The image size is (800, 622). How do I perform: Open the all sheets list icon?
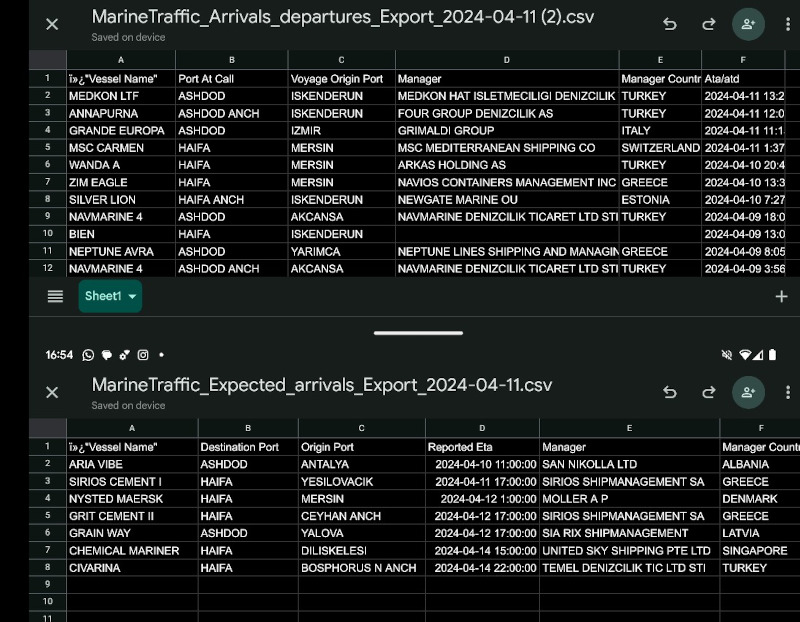[x=56, y=296]
